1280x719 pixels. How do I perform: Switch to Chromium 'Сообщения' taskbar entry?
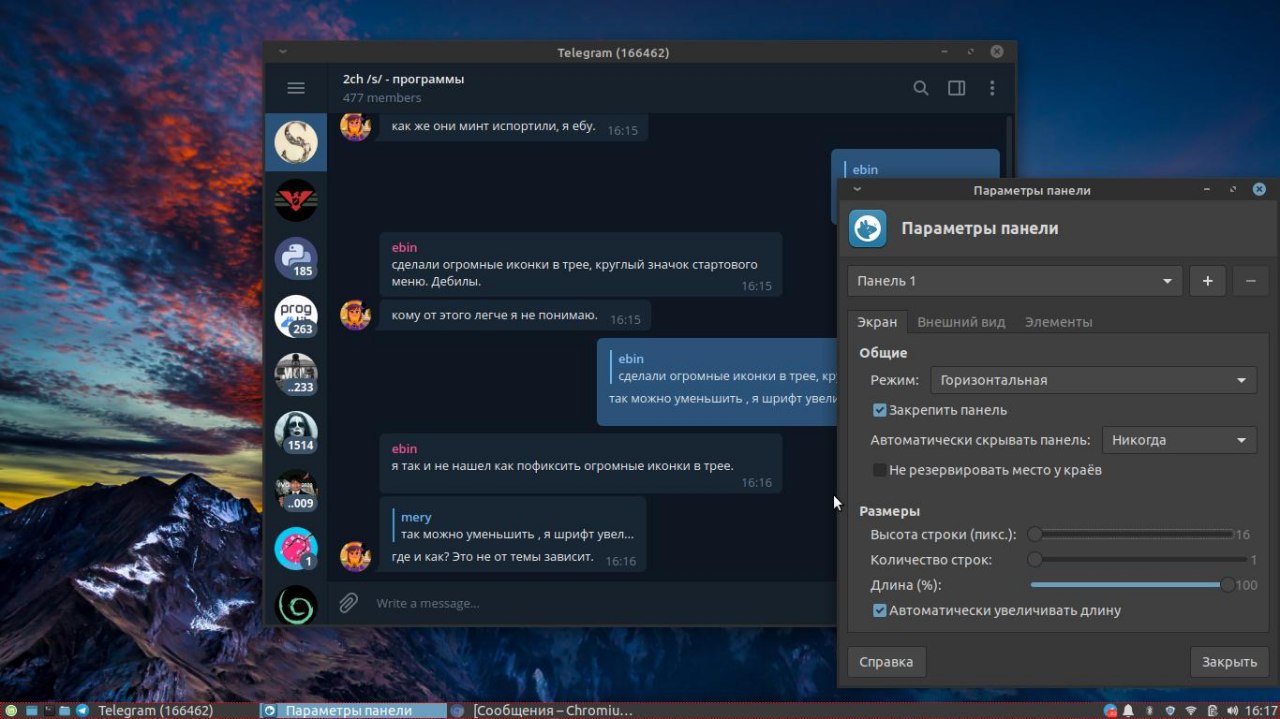(x=544, y=711)
